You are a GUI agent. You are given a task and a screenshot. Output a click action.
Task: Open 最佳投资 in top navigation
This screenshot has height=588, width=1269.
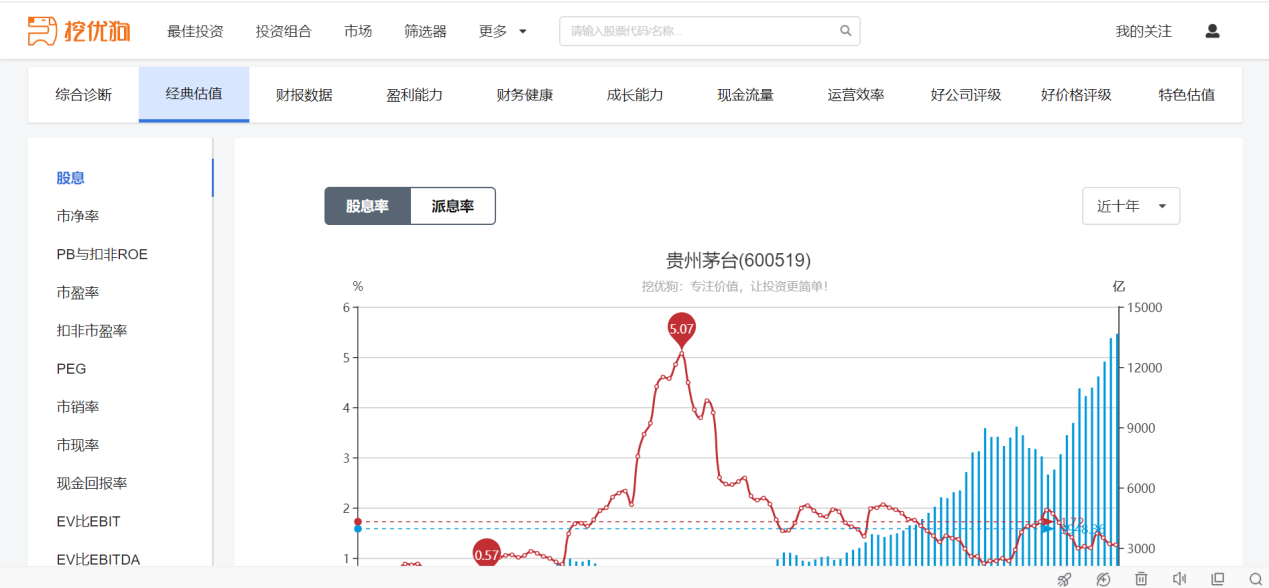click(x=195, y=31)
